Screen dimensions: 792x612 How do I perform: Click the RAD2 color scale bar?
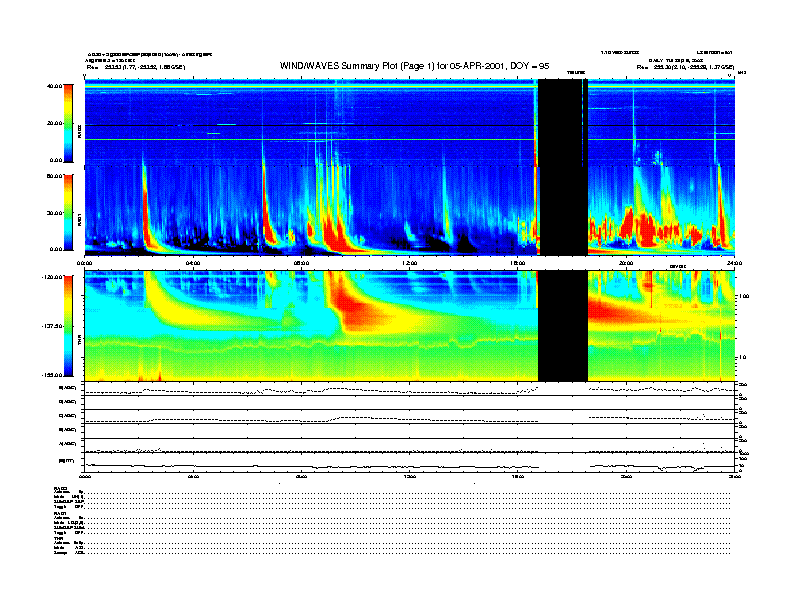point(68,123)
